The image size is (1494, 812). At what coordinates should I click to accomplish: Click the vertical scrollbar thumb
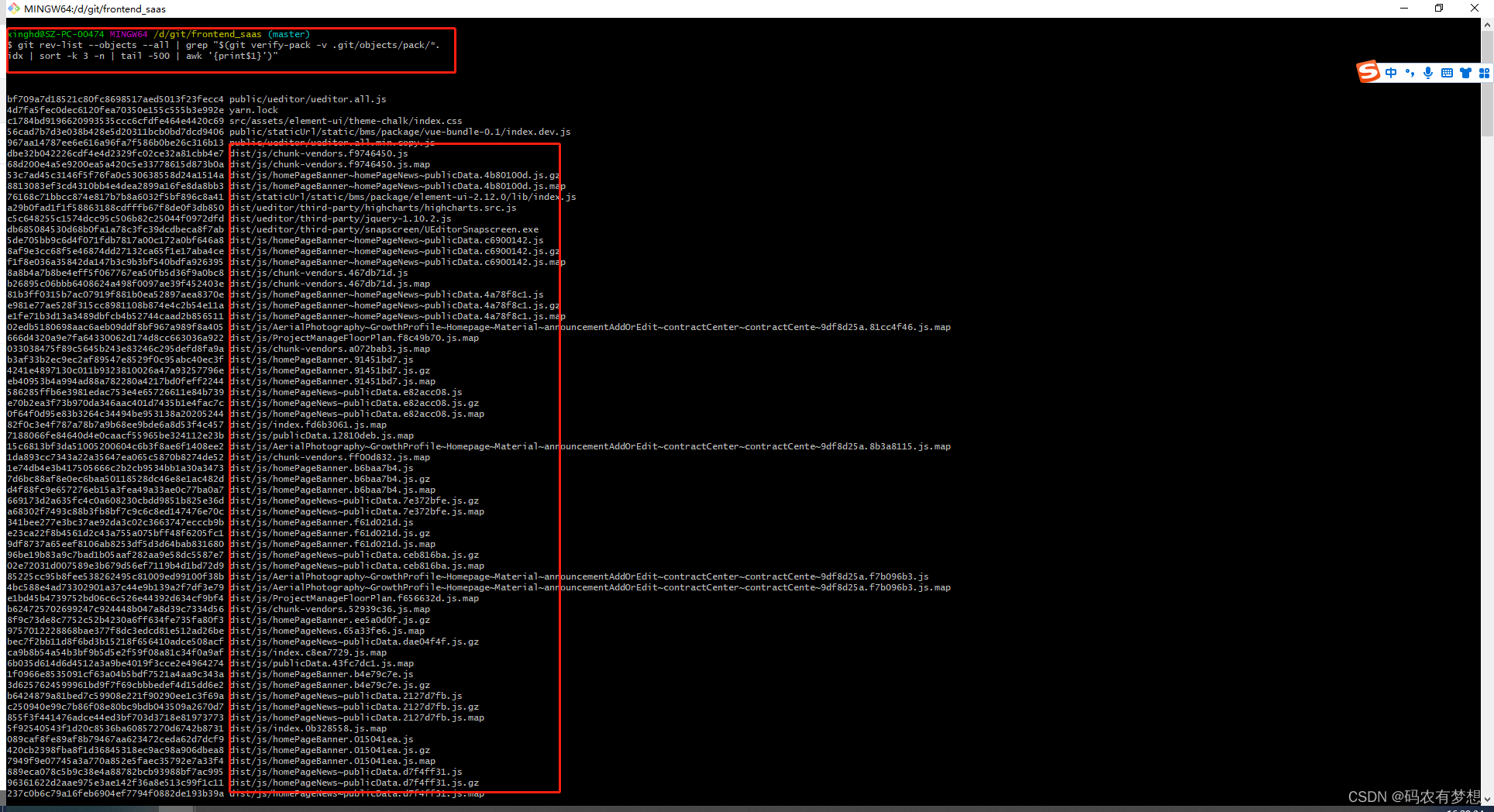tap(1487, 84)
